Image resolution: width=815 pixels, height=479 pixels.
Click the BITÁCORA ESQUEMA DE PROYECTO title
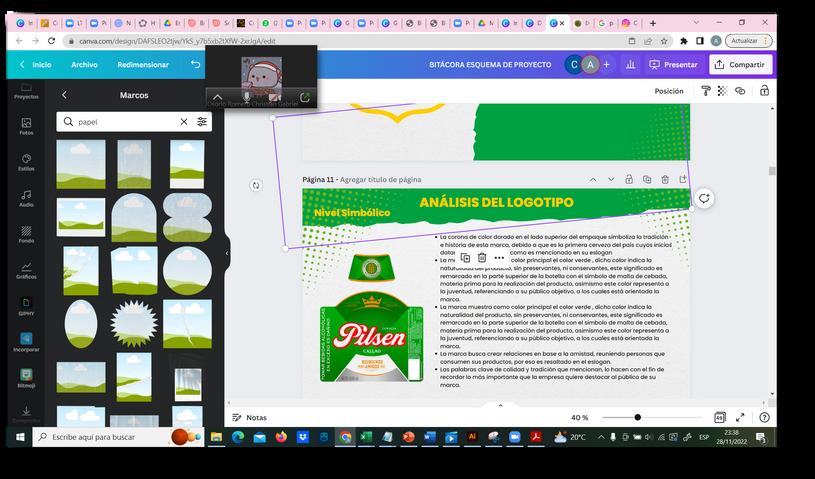coord(490,64)
